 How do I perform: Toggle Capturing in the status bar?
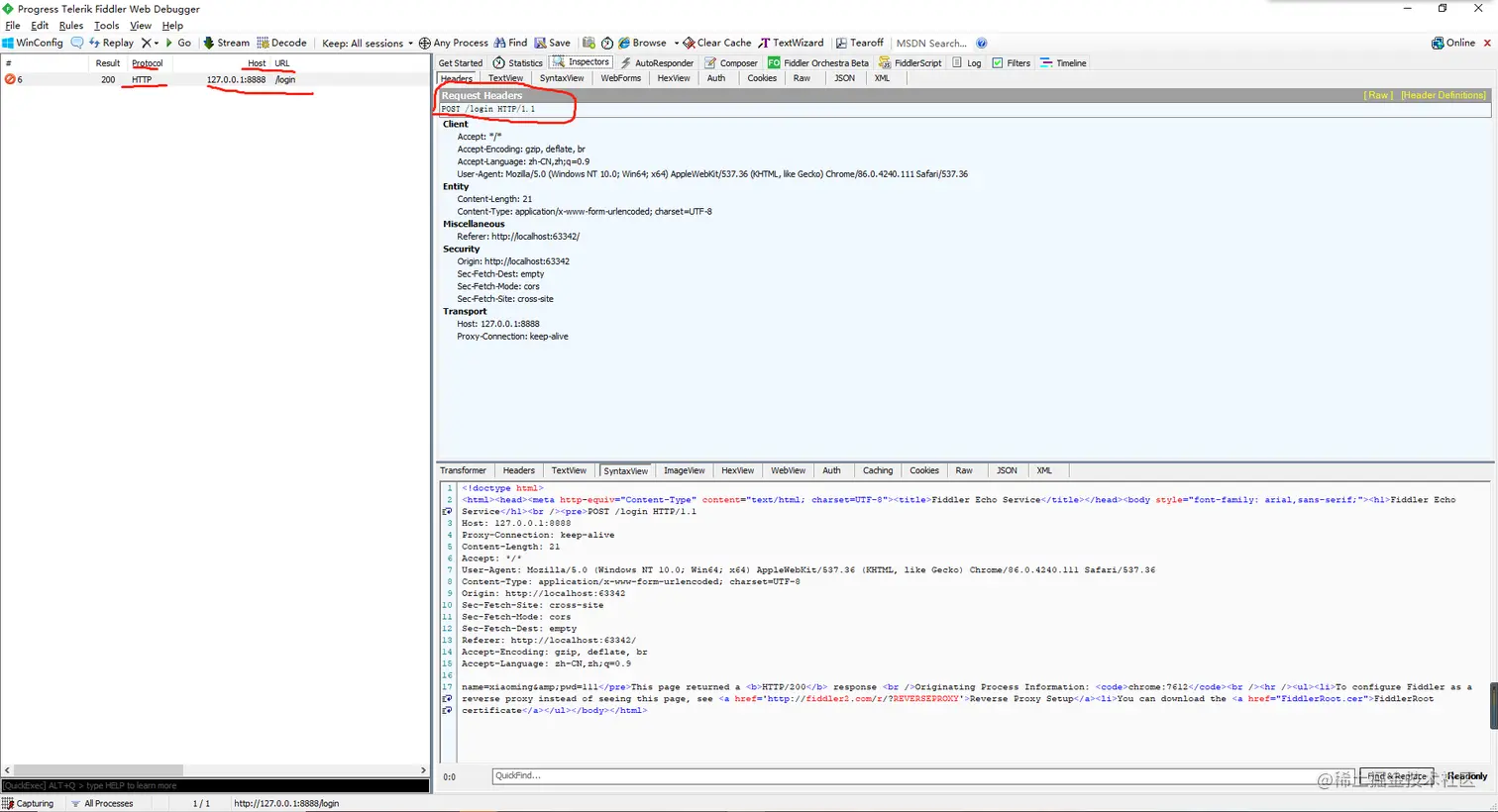click(28, 803)
